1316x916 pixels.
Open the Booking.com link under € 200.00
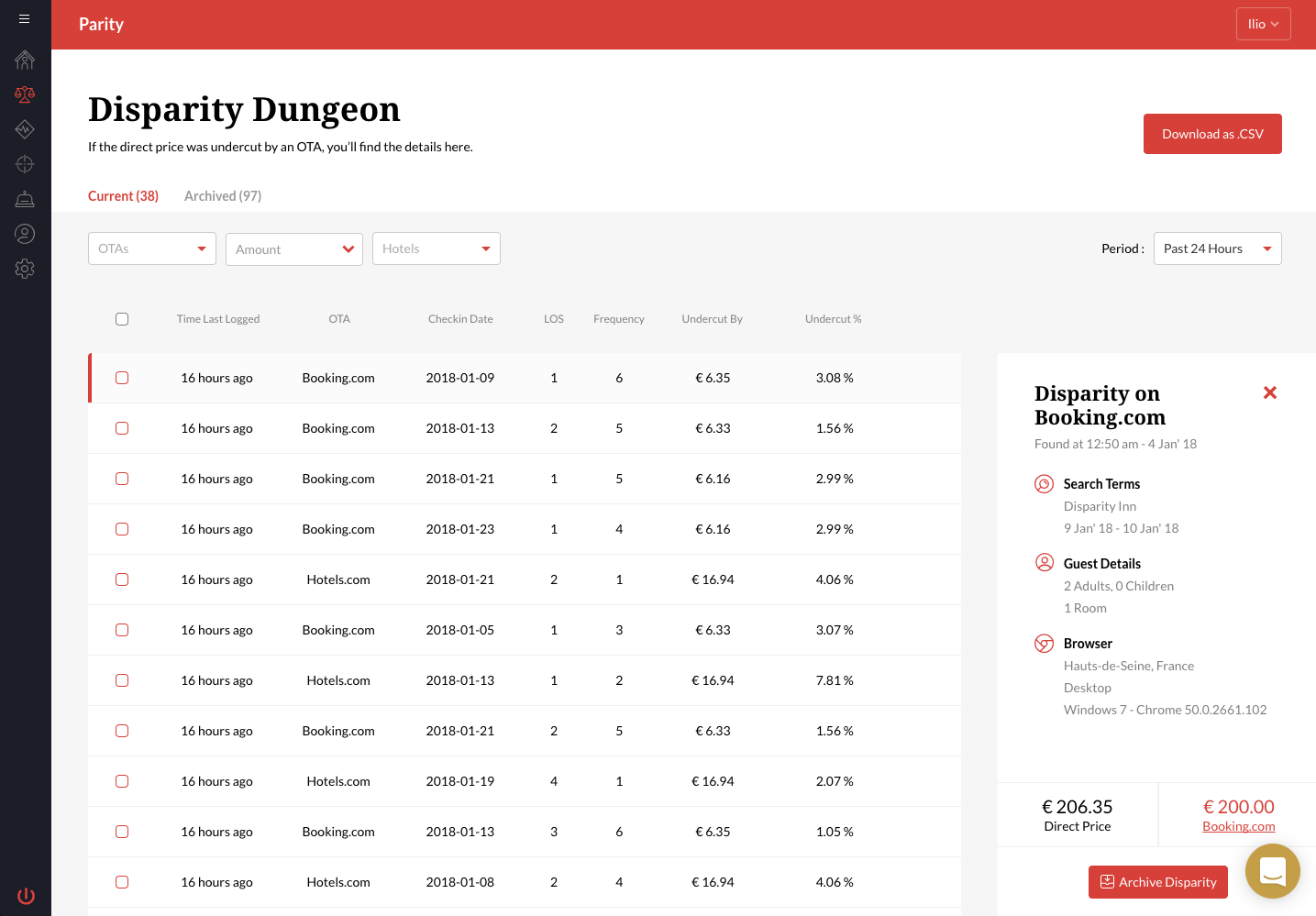click(x=1238, y=826)
